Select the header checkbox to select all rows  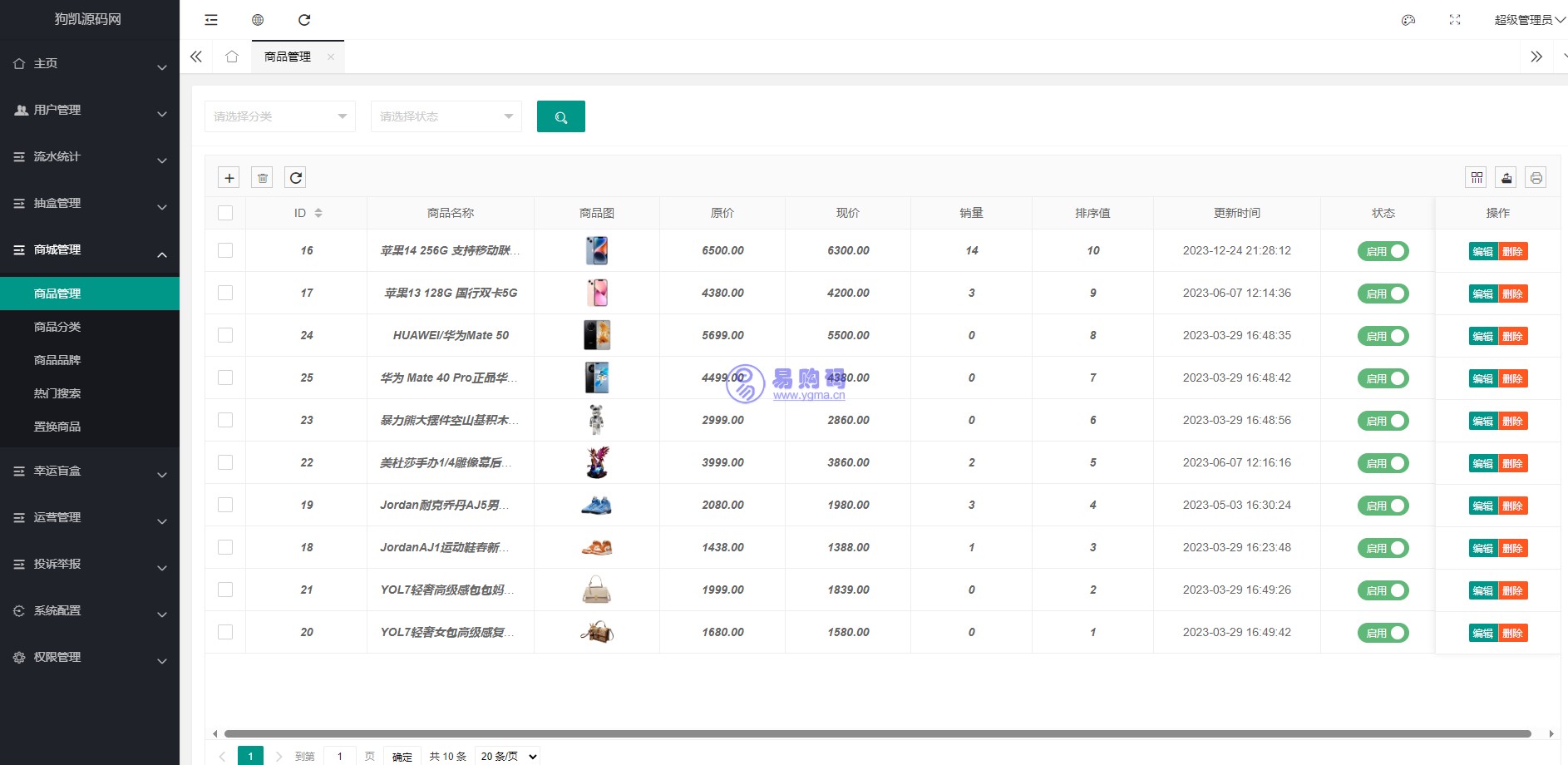pos(225,213)
